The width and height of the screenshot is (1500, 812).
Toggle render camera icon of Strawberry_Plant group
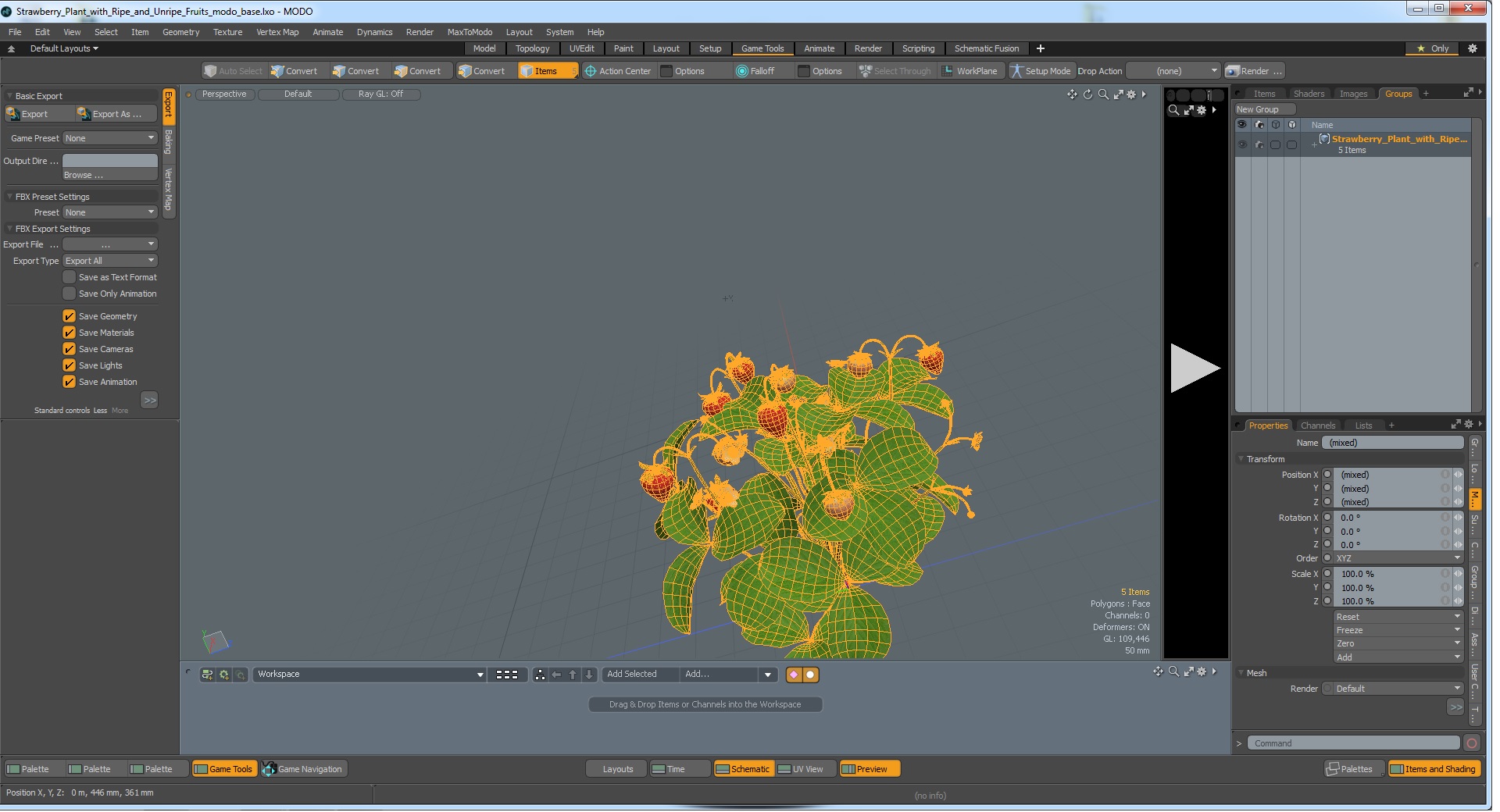click(x=1259, y=144)
